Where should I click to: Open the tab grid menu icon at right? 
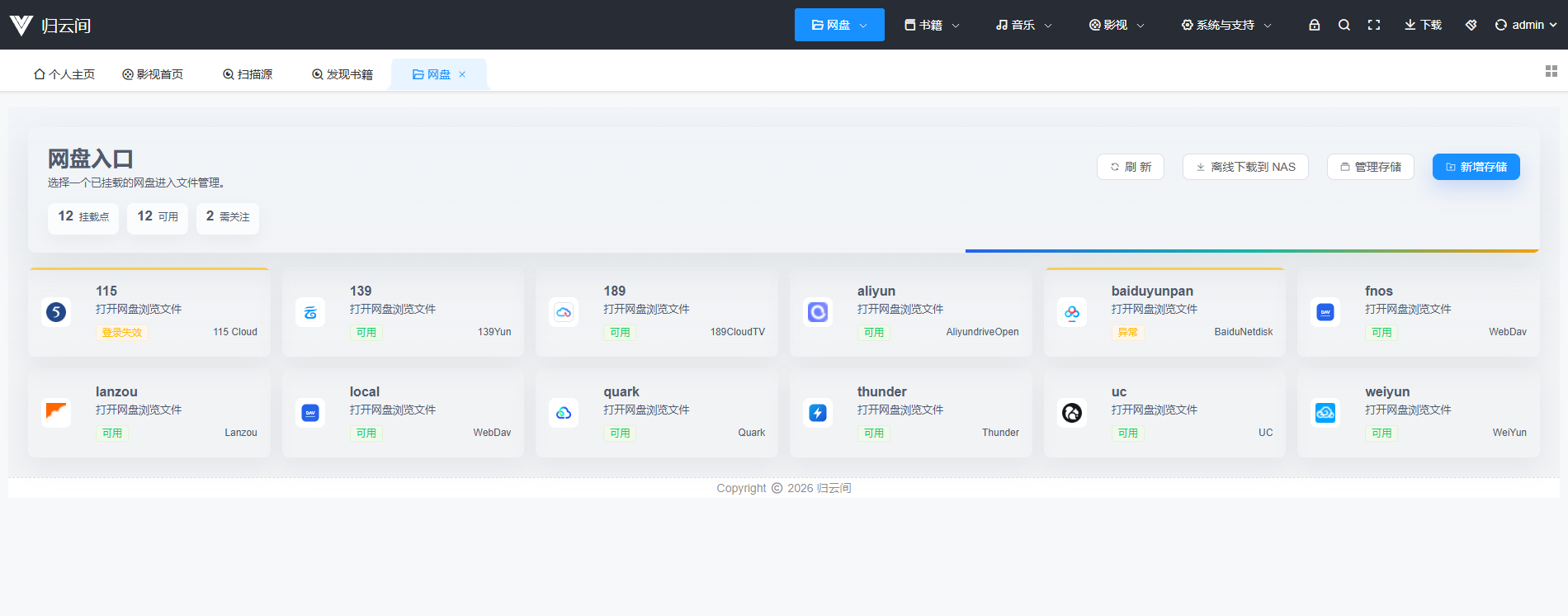coord(1551,72)
